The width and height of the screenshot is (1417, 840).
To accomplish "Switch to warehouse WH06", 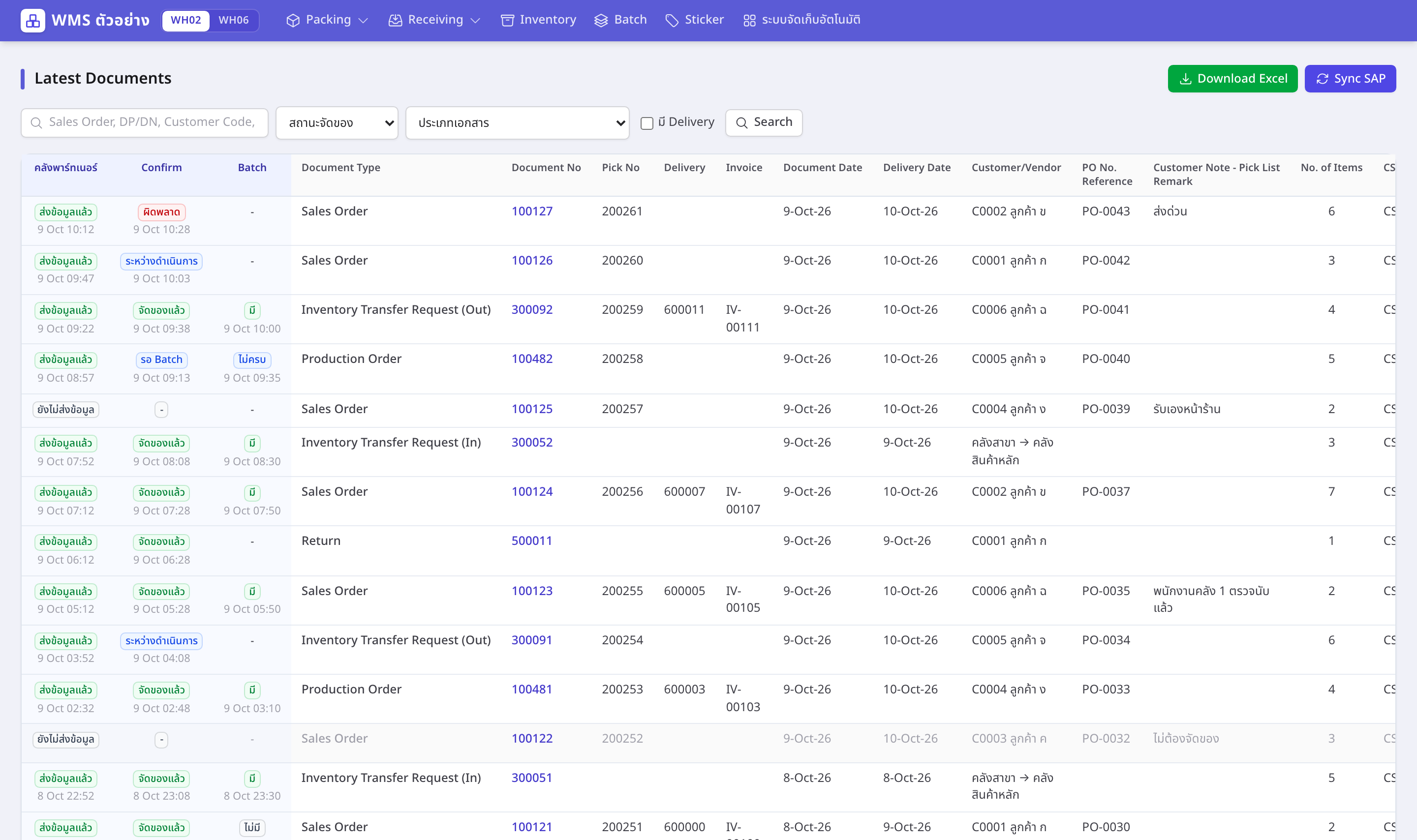I will (234, 20).
